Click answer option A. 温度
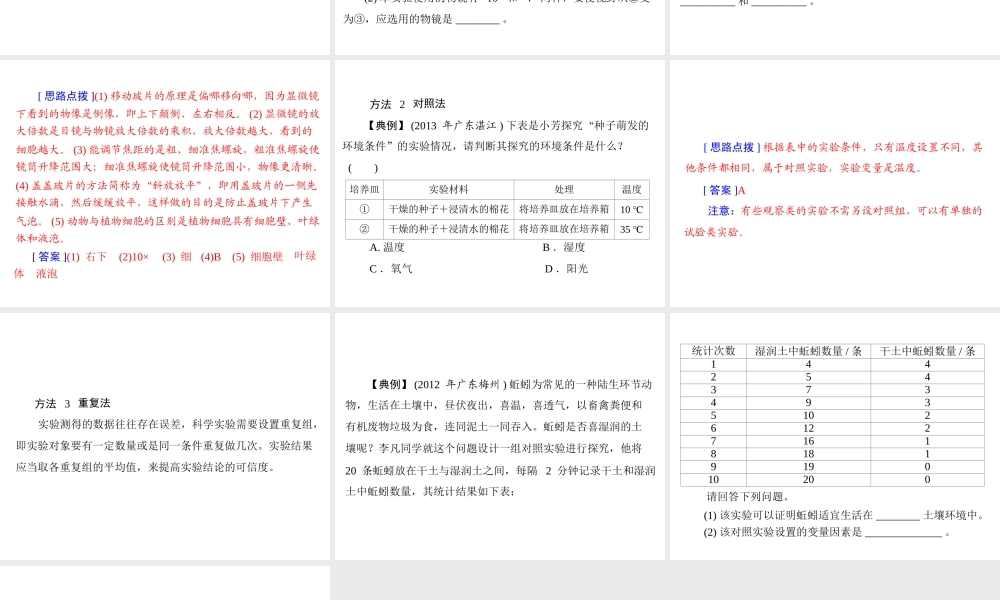 click(387, 247)
